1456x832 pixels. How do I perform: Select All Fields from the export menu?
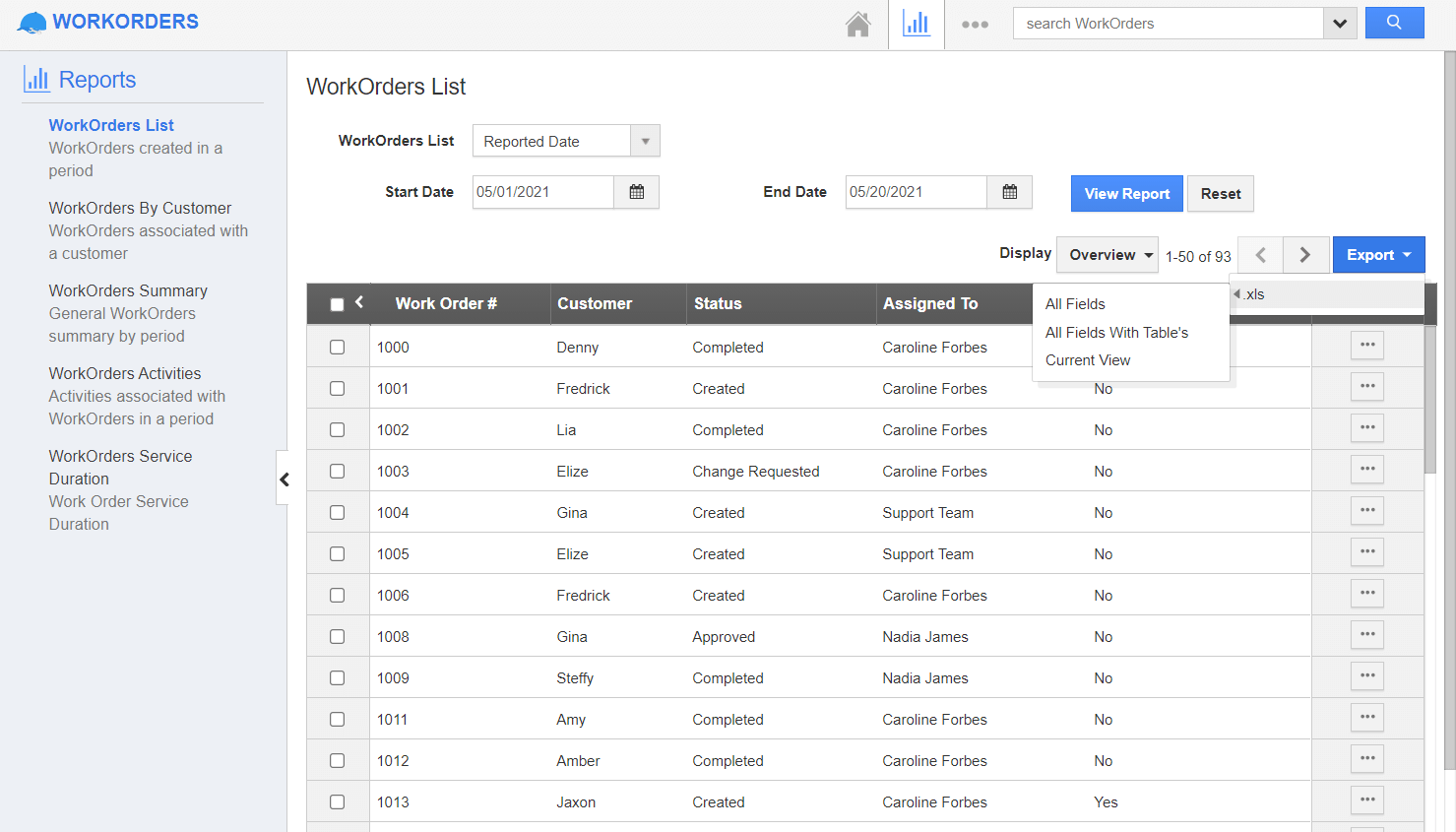[x=1074, y=304]
